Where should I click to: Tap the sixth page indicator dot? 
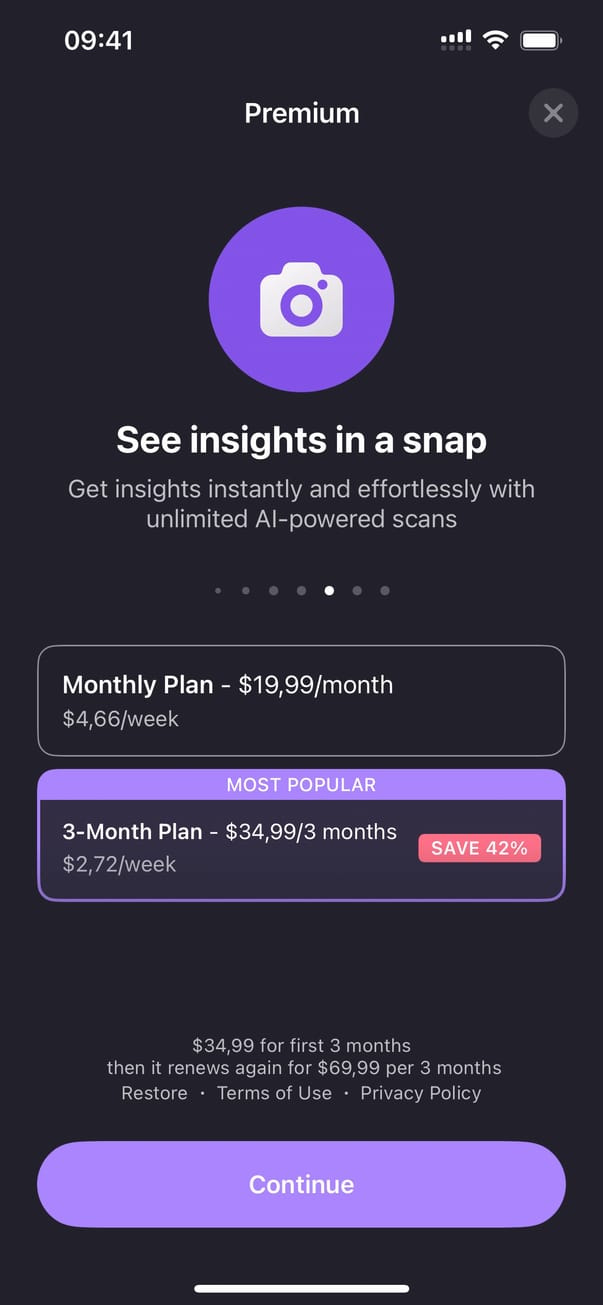pyautogui.click(x=357, y=591)
